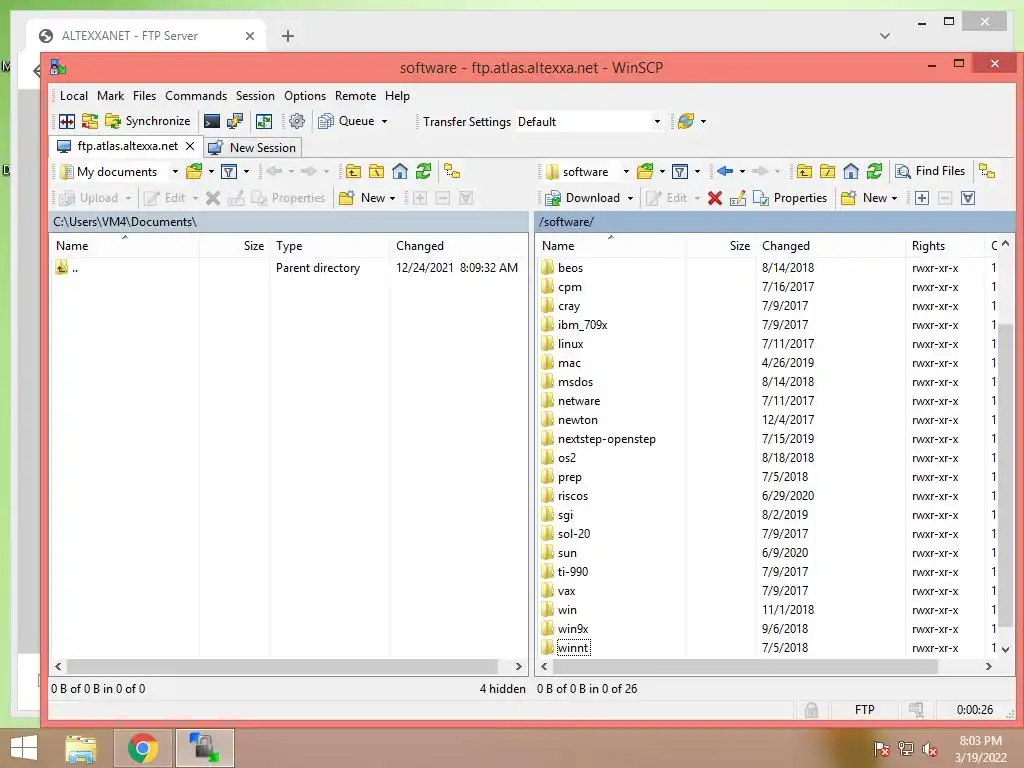Viewport: 1024px width, 768px height.
Task: Select the msdos folder
Action: click(x=575, y=382)
